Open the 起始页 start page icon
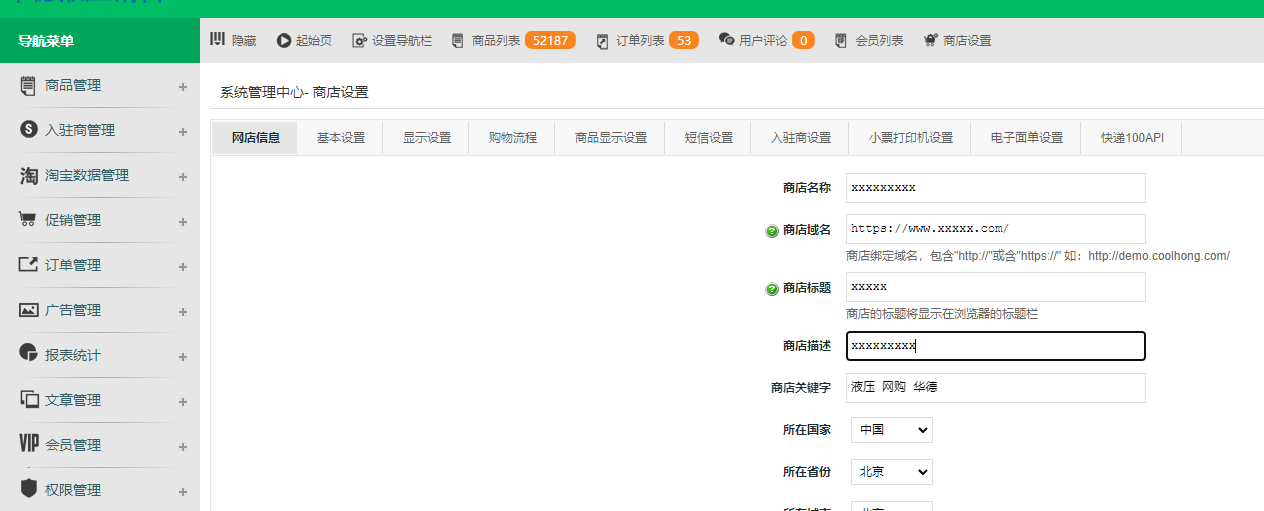The image size is (1264, 511). 284,41
